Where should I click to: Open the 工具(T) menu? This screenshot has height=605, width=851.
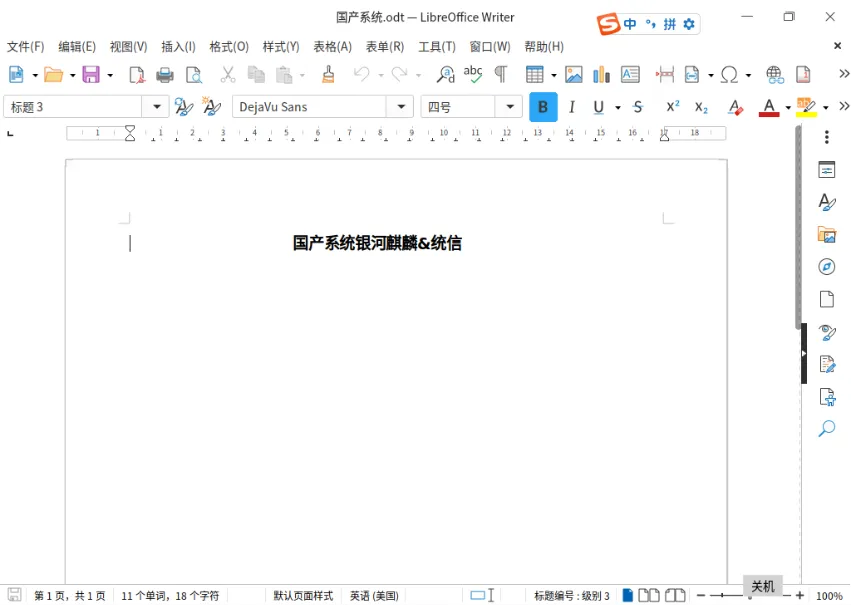[437, 47]
